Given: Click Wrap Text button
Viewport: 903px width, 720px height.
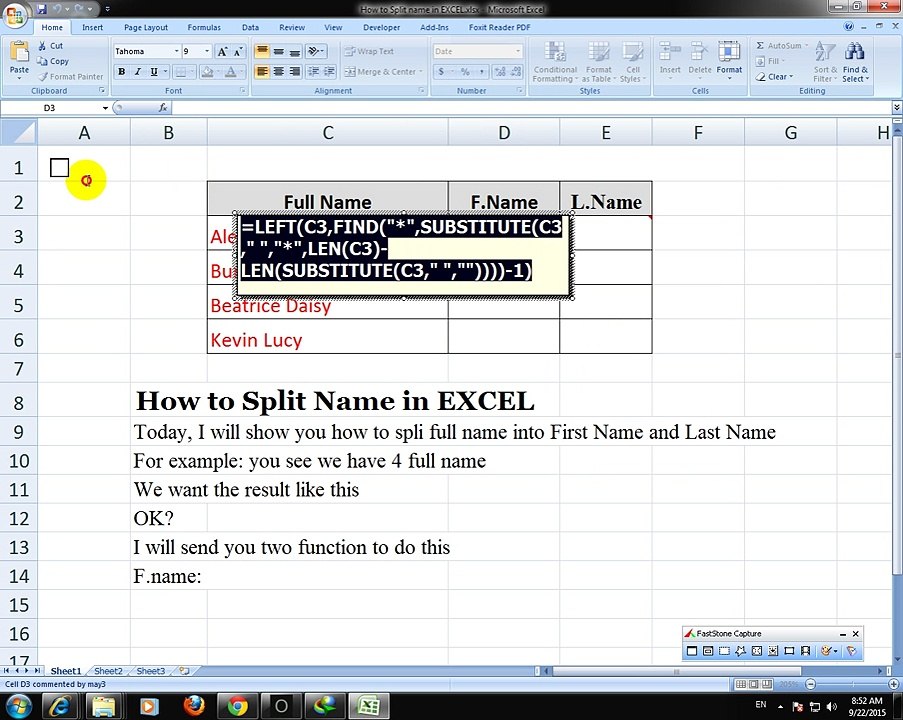Looking at the screenshot, I should (369, 51).
